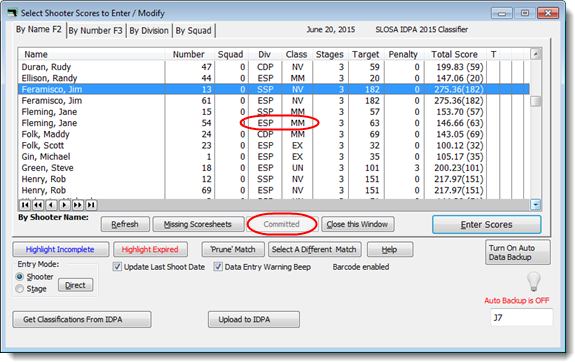Toggle Update Last Shoot Date checkbox
Image resolution: width=575 pixels, height=362 pixels.
(x=117, y=267)
